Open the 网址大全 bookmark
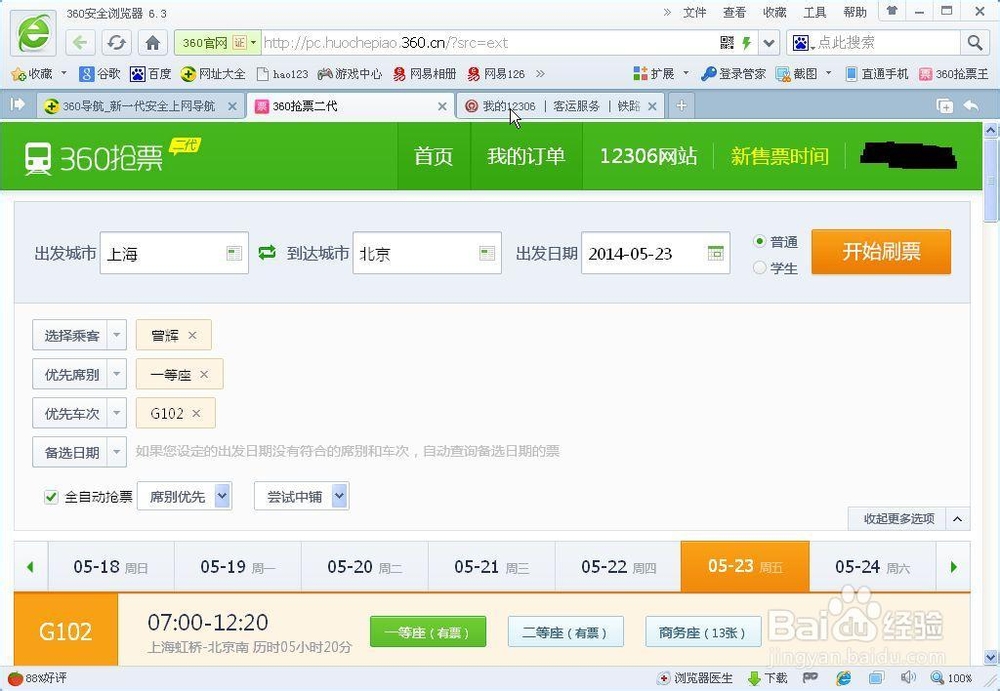The height and width of the screenshot is (691, 1000). pyautogui.click(x=213, y=74)
